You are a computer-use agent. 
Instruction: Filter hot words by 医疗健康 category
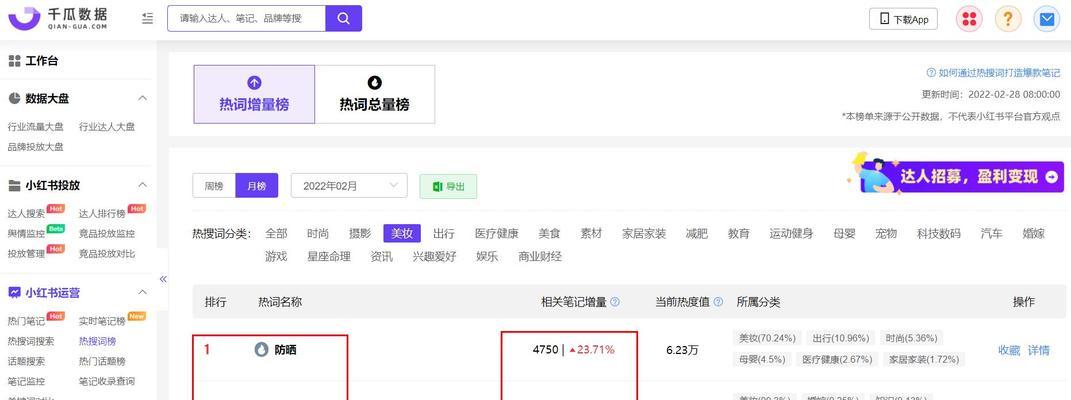point(497,233)
